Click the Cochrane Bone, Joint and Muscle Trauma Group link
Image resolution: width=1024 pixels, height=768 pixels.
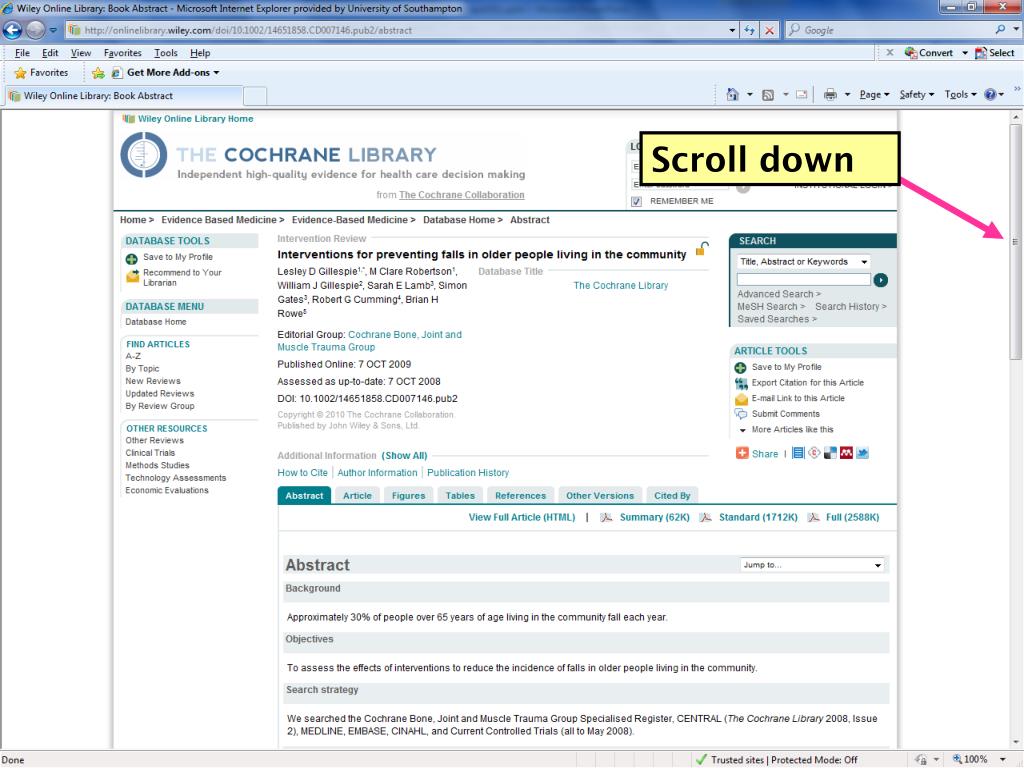tap(370, 341)
